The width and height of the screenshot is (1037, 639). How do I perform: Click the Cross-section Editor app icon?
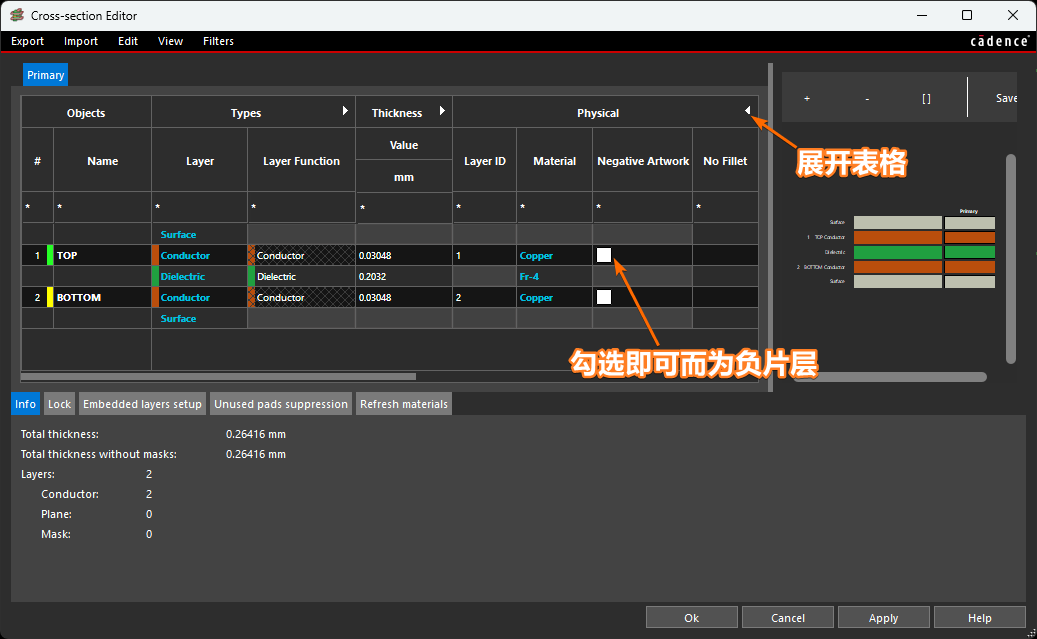coord(16,15)
